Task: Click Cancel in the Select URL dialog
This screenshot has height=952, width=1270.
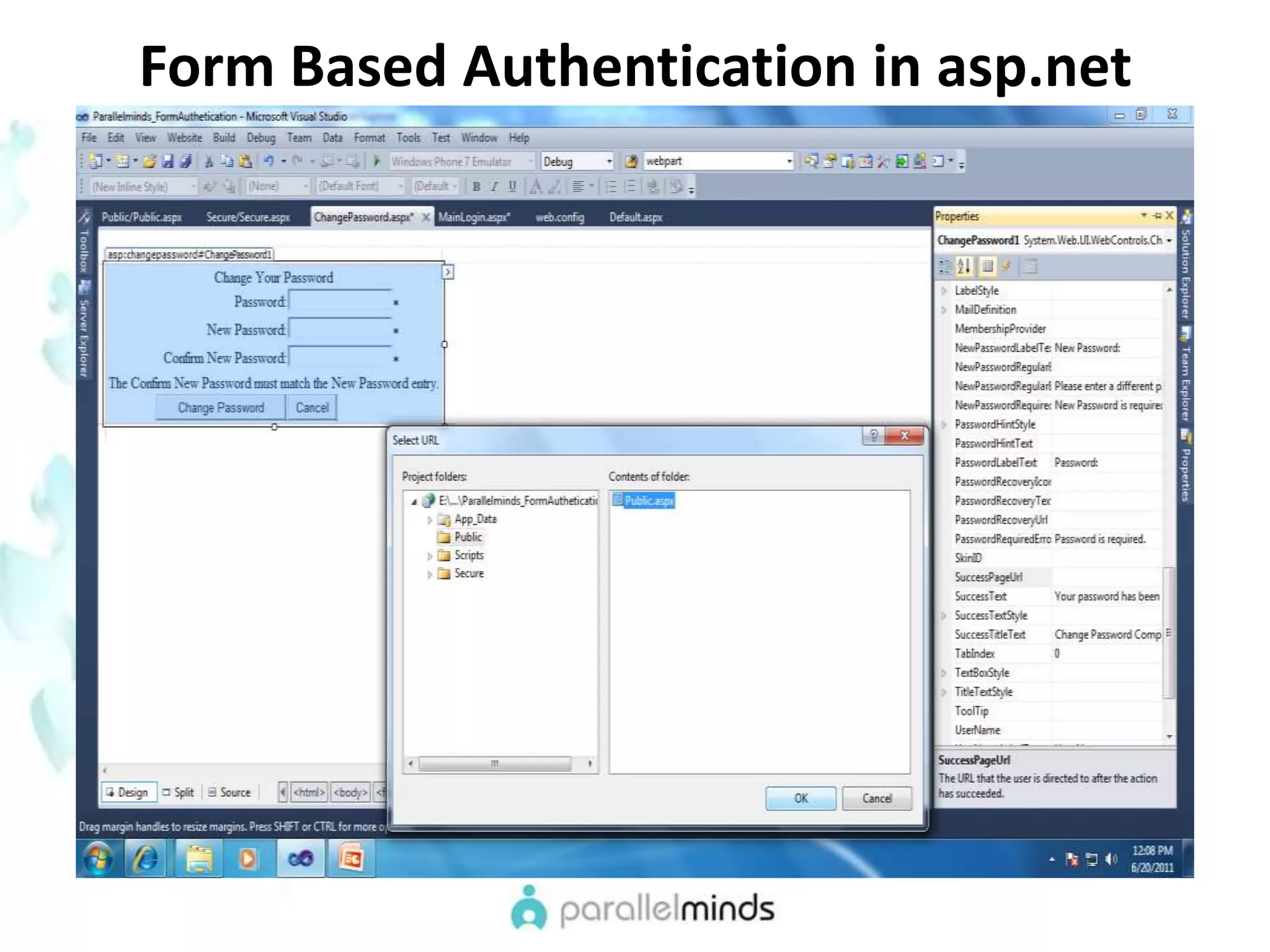Action: point(876,798)
